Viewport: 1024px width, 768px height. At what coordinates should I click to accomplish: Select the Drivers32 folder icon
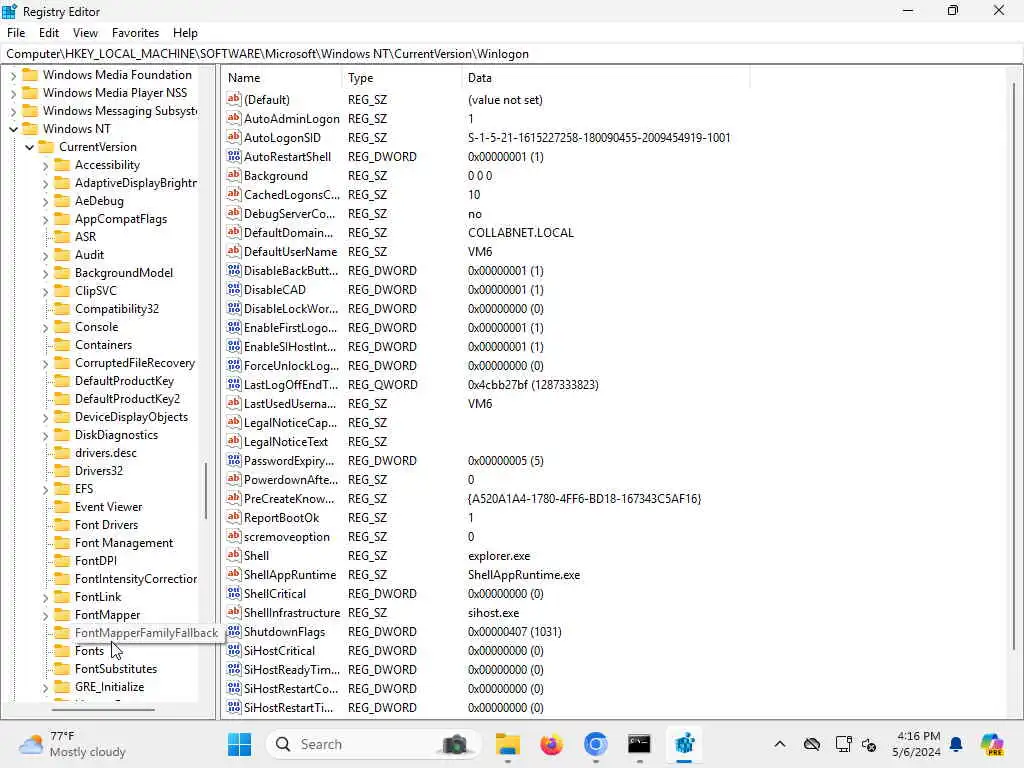(x=62, y=471)
